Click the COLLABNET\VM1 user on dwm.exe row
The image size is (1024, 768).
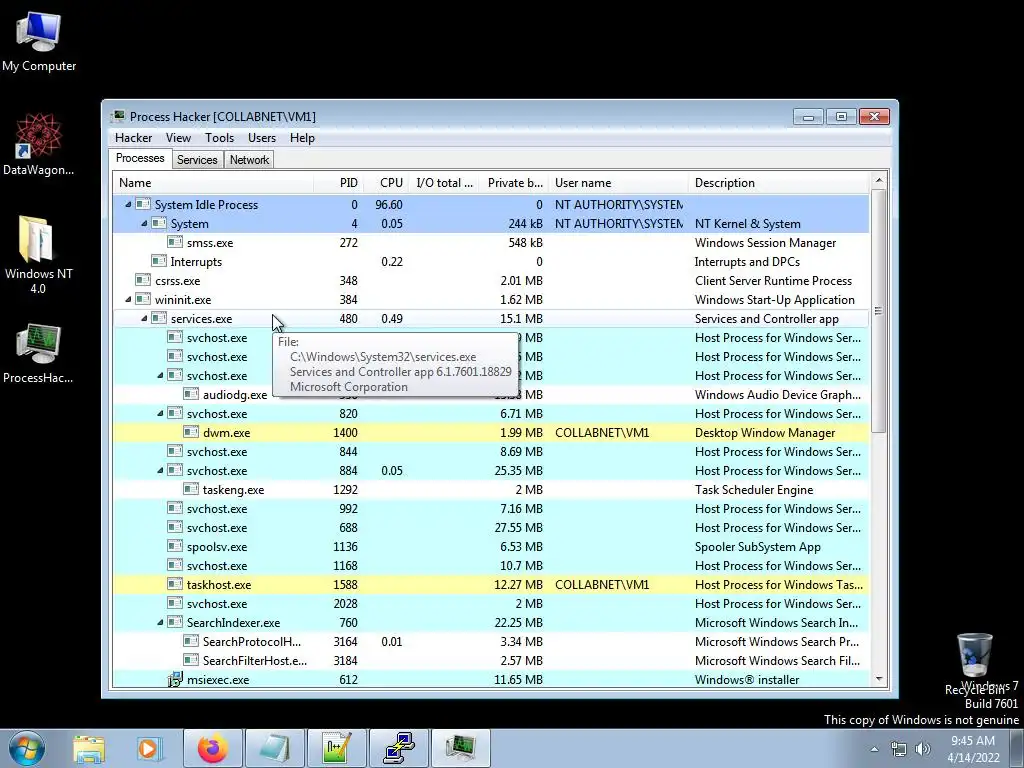601,432
